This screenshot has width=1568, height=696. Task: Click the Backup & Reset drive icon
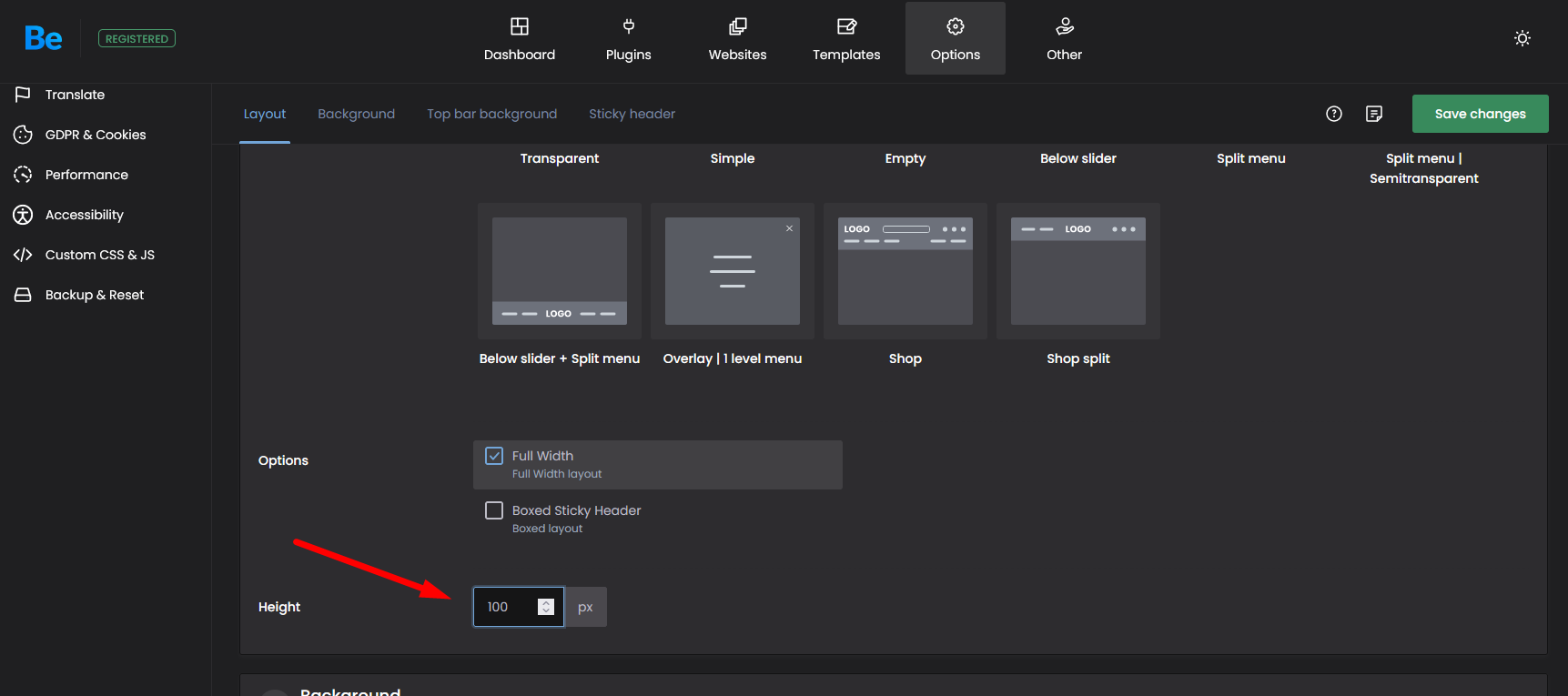pyautogui.click(x=23, y=295)
